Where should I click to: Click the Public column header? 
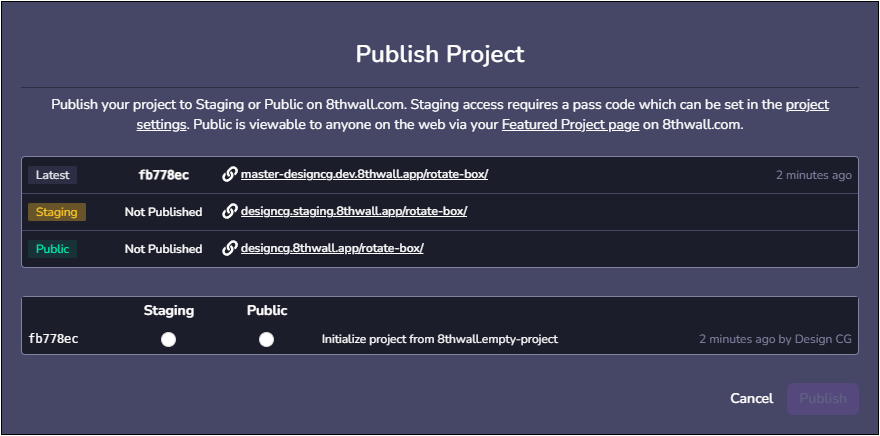(x=267, y=310)
